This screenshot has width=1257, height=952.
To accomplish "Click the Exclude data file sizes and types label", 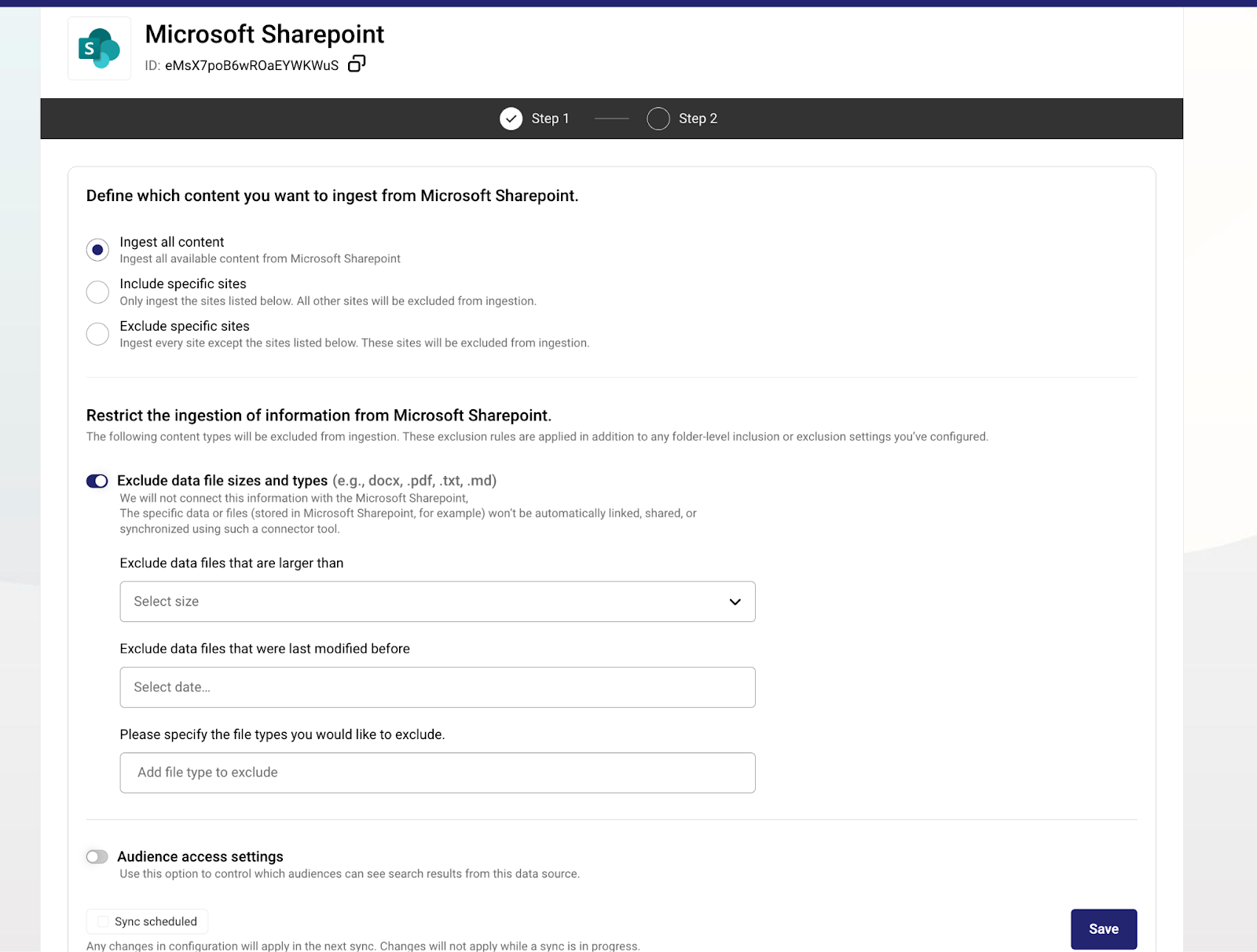I will (222, 481).
